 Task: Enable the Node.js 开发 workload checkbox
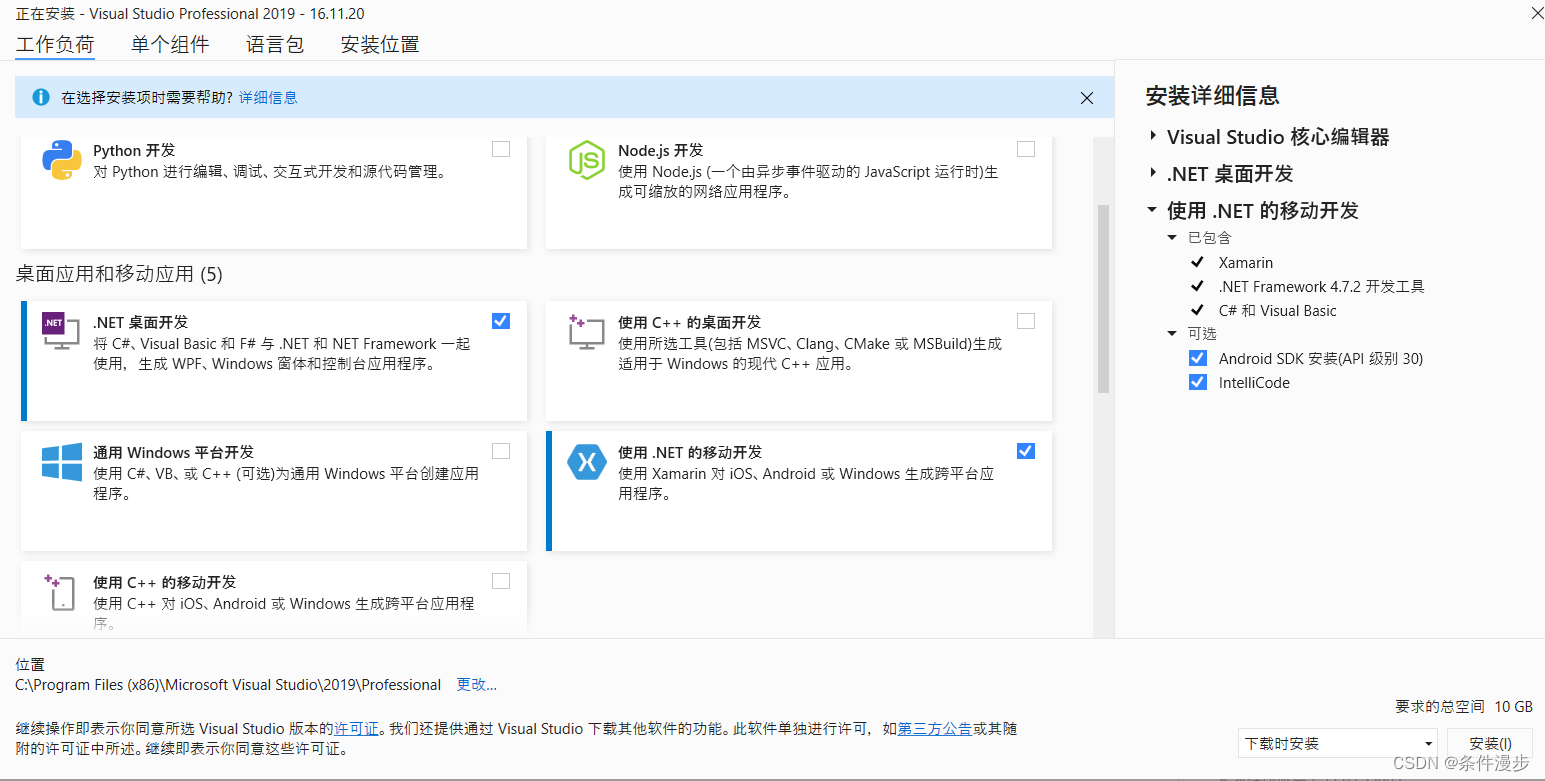coord(1026,149)
